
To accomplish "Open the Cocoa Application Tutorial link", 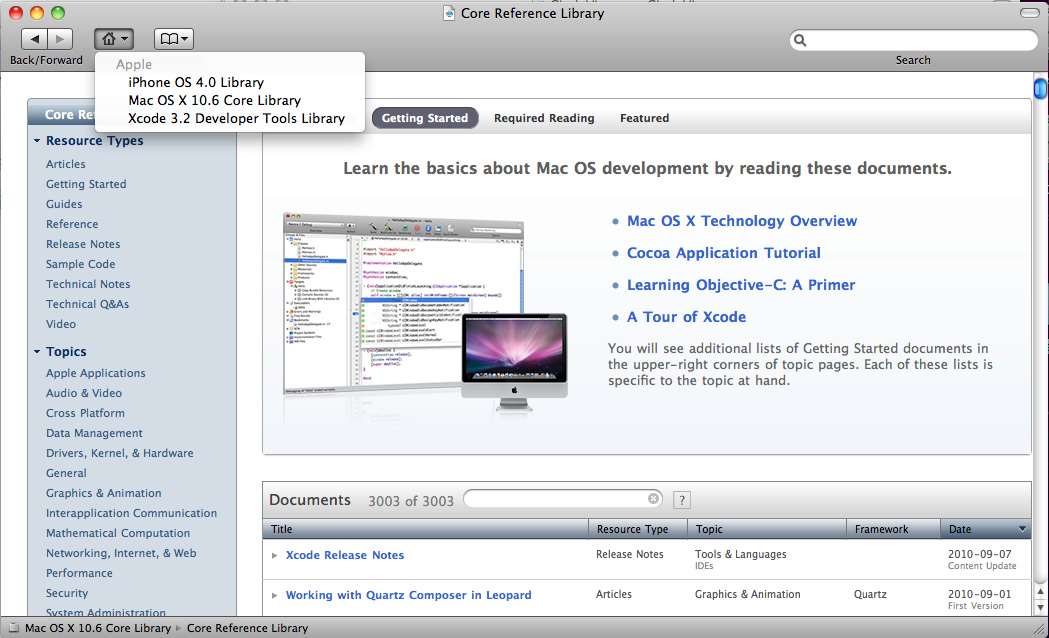I will [x=723, y=253].
